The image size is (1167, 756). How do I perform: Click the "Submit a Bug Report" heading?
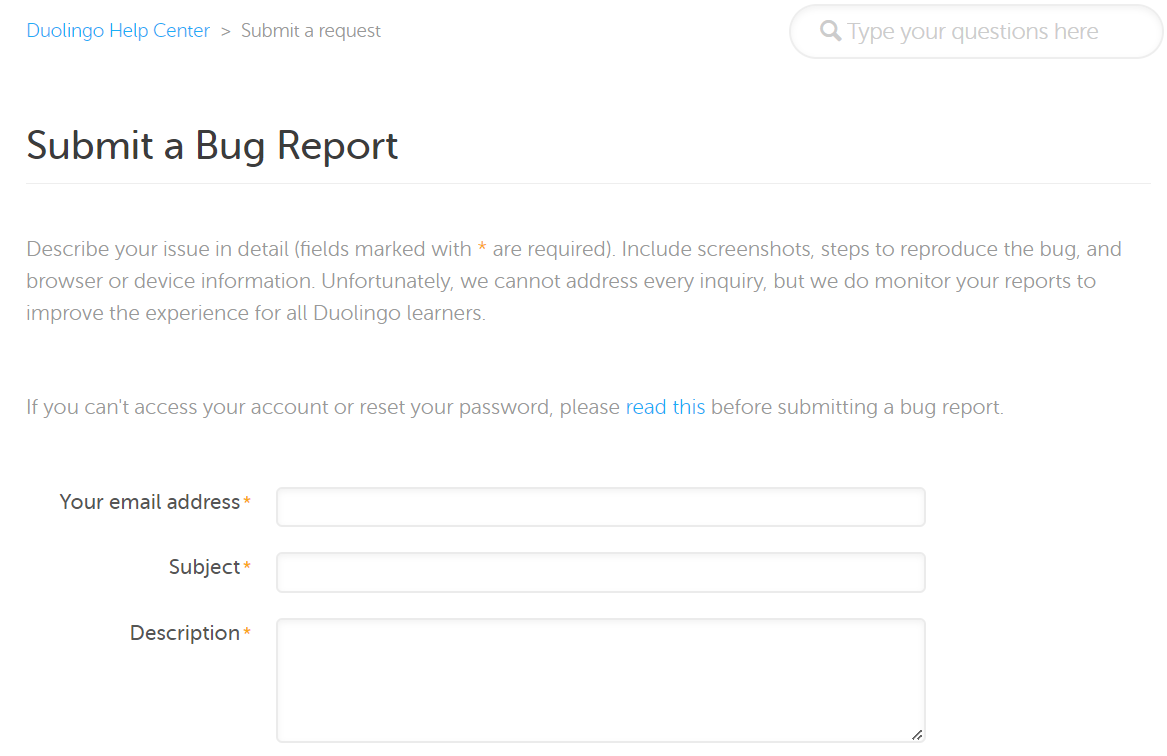click(x=212, y=146)
